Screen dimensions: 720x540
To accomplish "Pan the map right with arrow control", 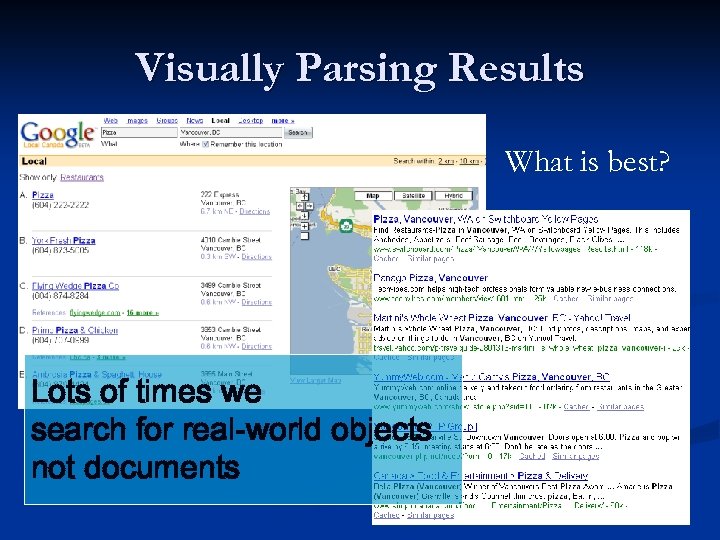I will 309,206.
